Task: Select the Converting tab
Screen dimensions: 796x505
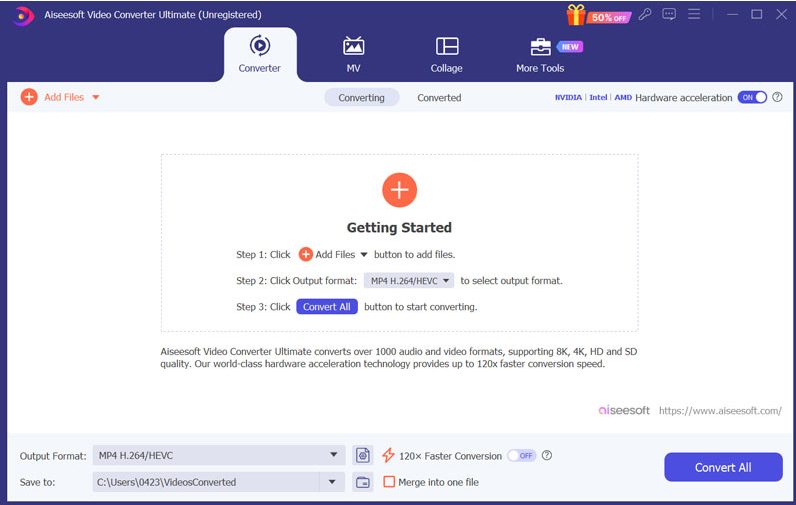Action: (361, 97)
